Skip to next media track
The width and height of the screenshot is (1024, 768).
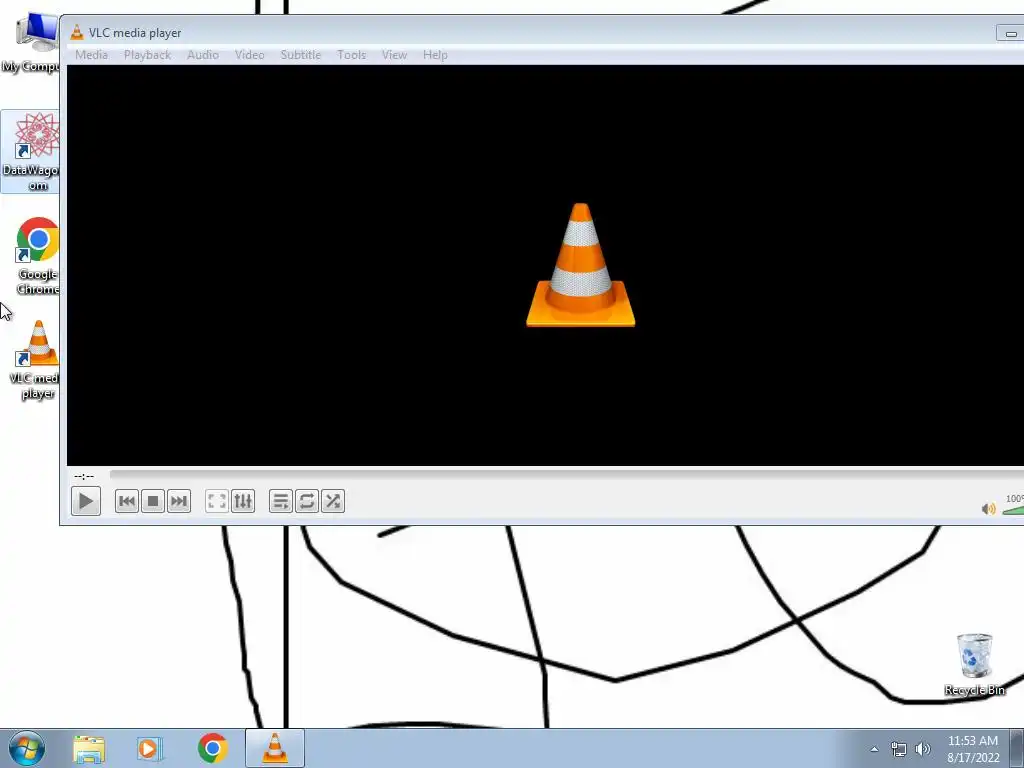coord(178,502)
